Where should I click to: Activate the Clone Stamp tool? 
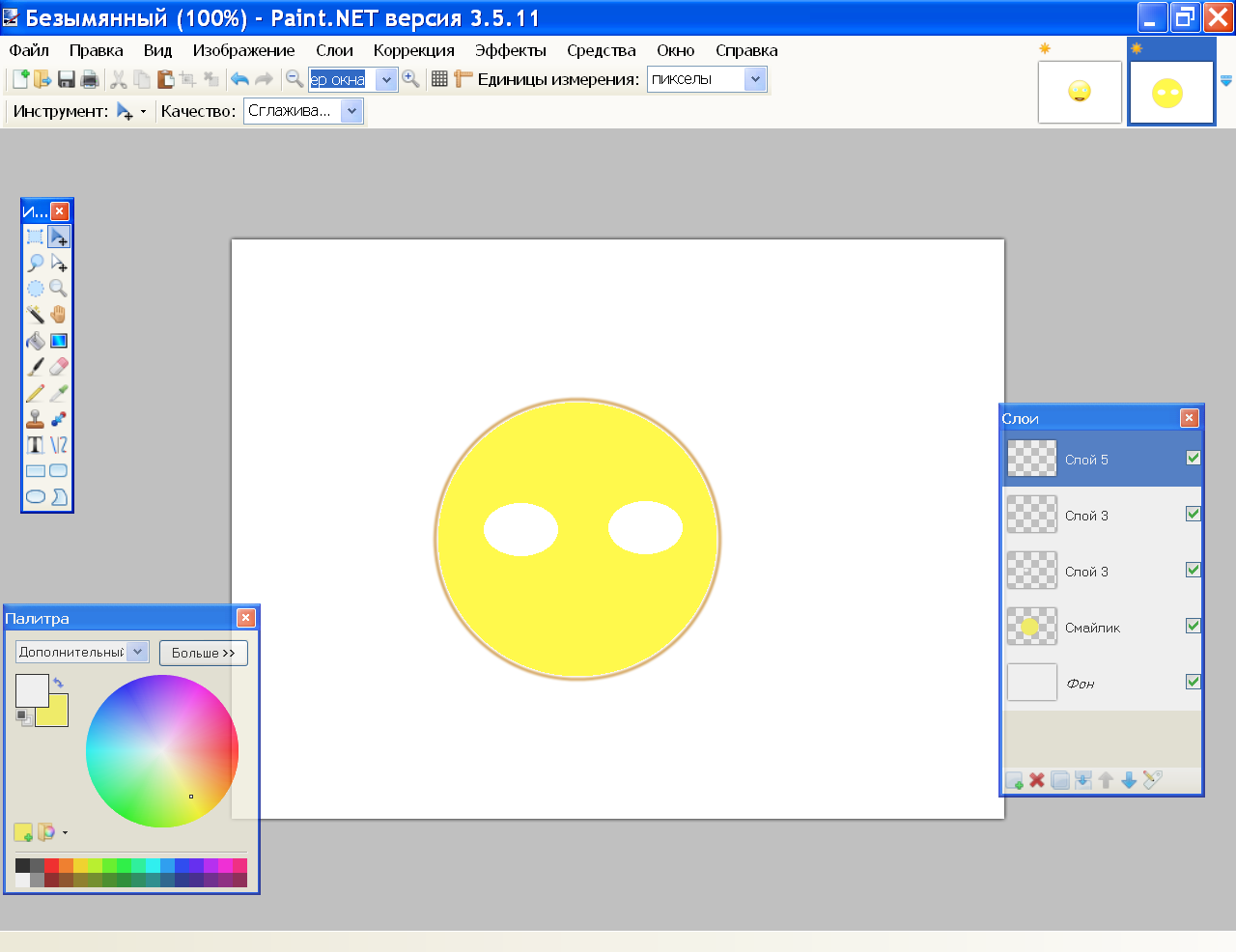coord(35,419)
